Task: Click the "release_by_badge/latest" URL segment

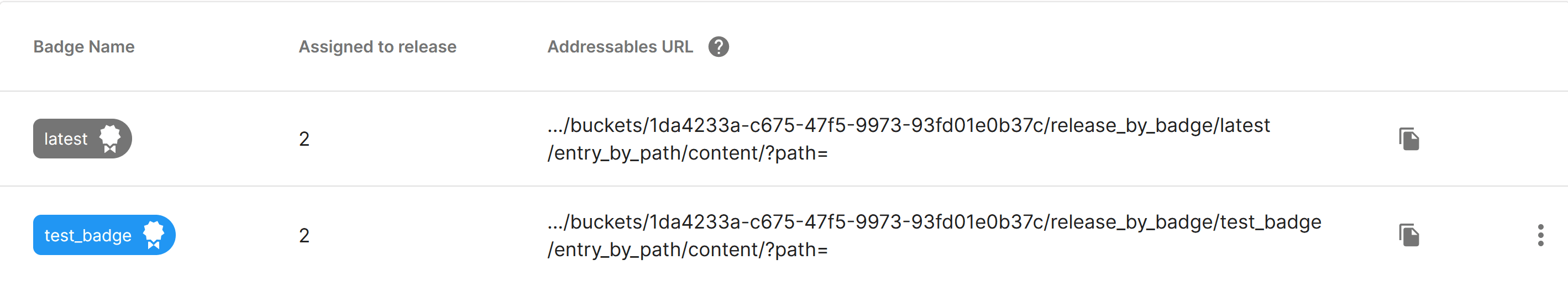Action: point(1160,126)
